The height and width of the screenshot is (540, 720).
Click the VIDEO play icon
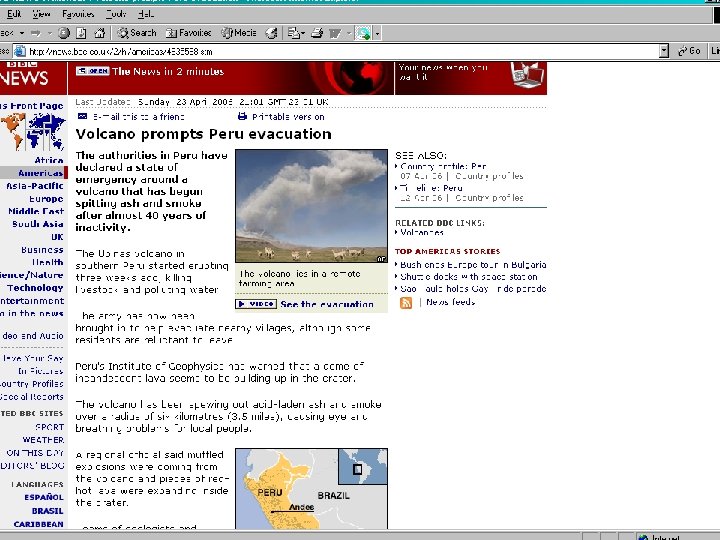[x=256, y=304]
